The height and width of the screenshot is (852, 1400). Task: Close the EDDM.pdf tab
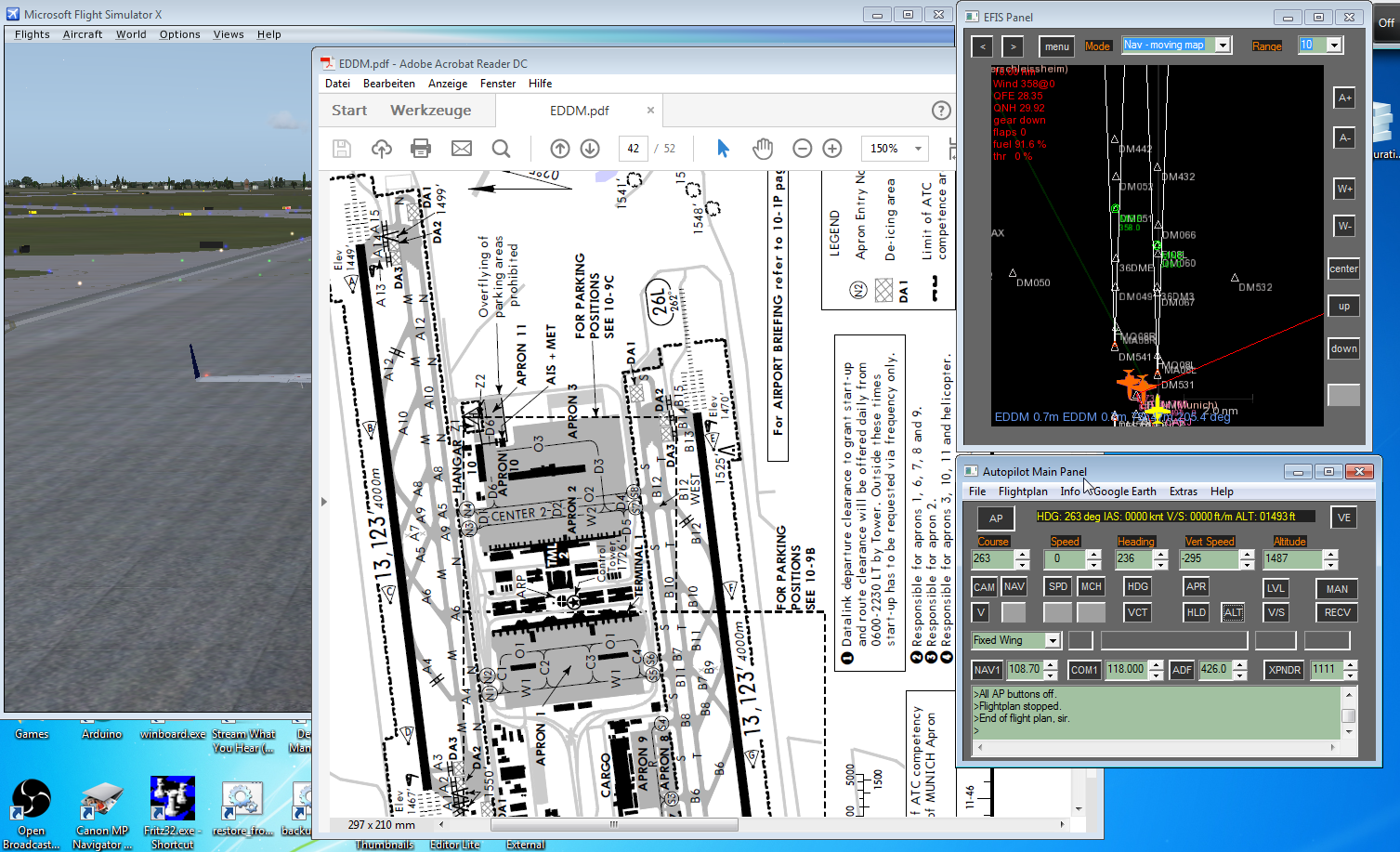click(x=650, y=110)
